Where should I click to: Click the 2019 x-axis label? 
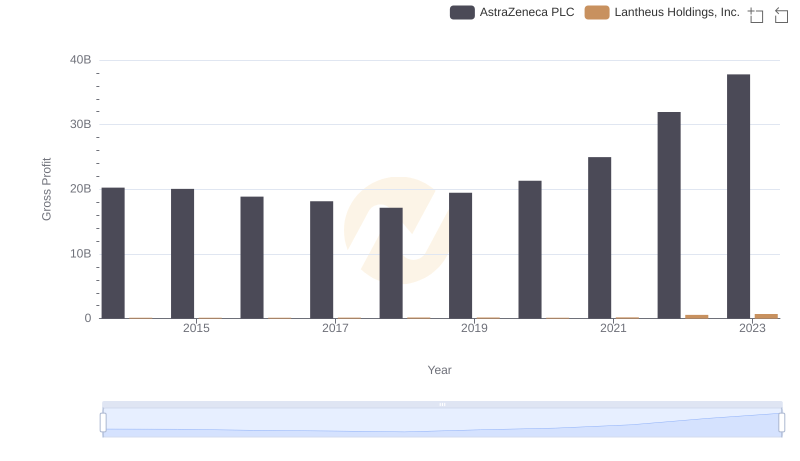tap(474, 328)
